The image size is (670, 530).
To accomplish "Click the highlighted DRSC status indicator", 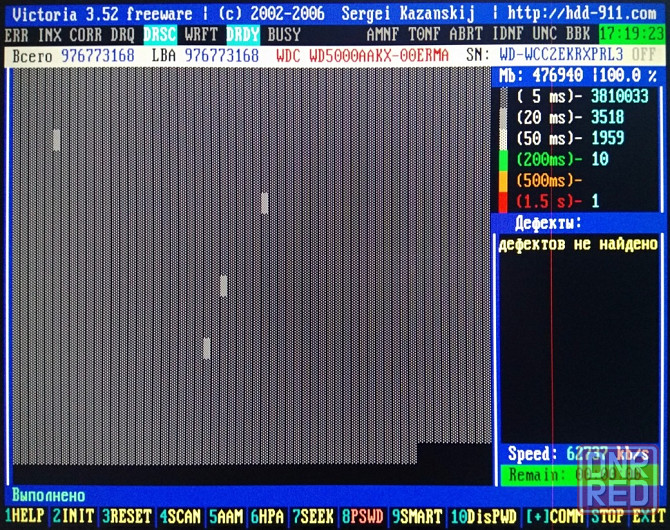I will 160,35.
